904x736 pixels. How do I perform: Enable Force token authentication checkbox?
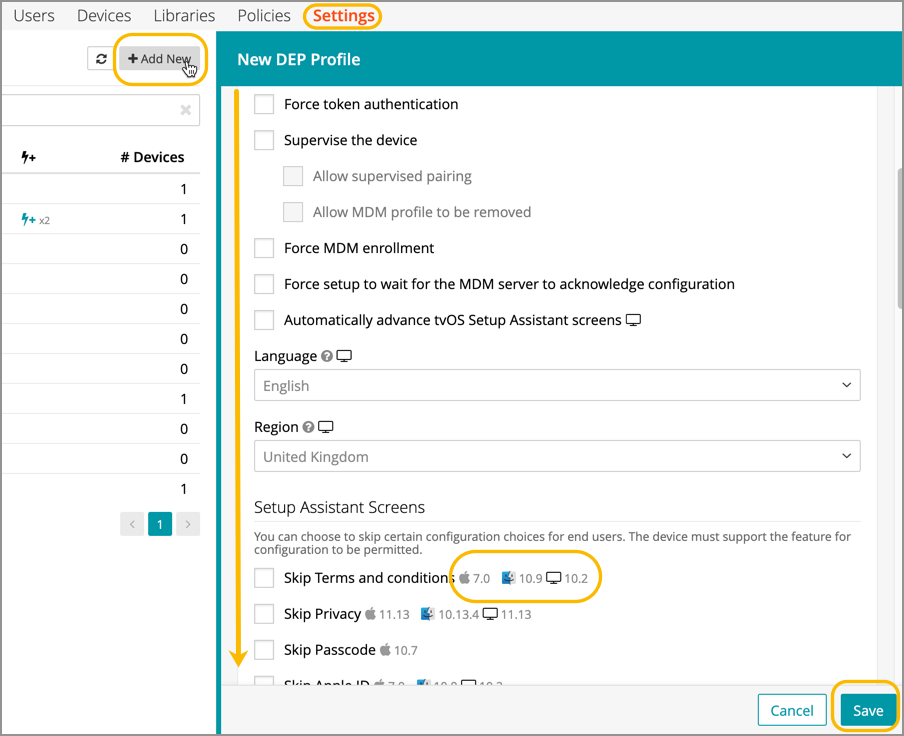click(x=264, y=104)
